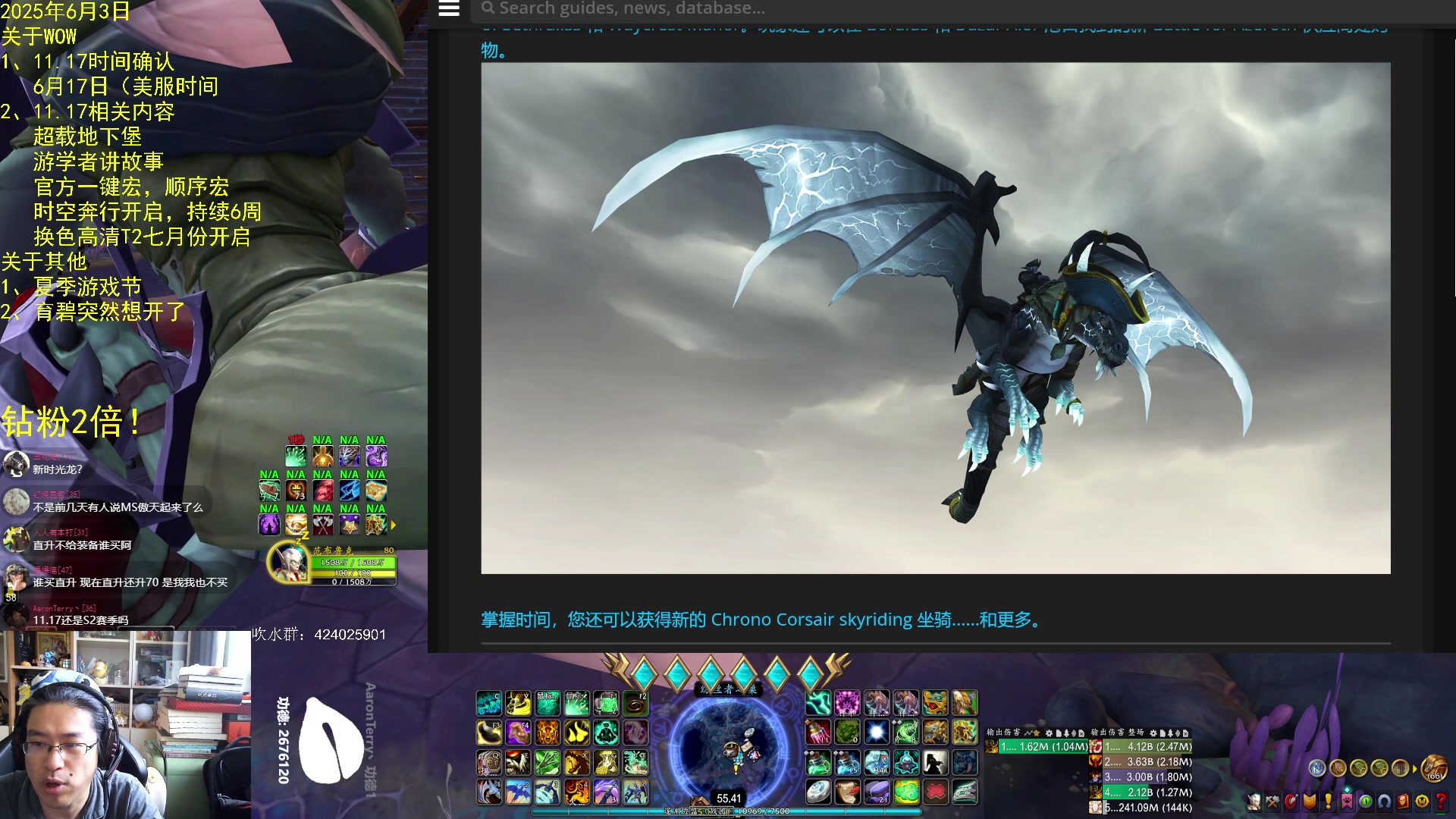Open the adventure guide red skull book

click(1403, 801)
